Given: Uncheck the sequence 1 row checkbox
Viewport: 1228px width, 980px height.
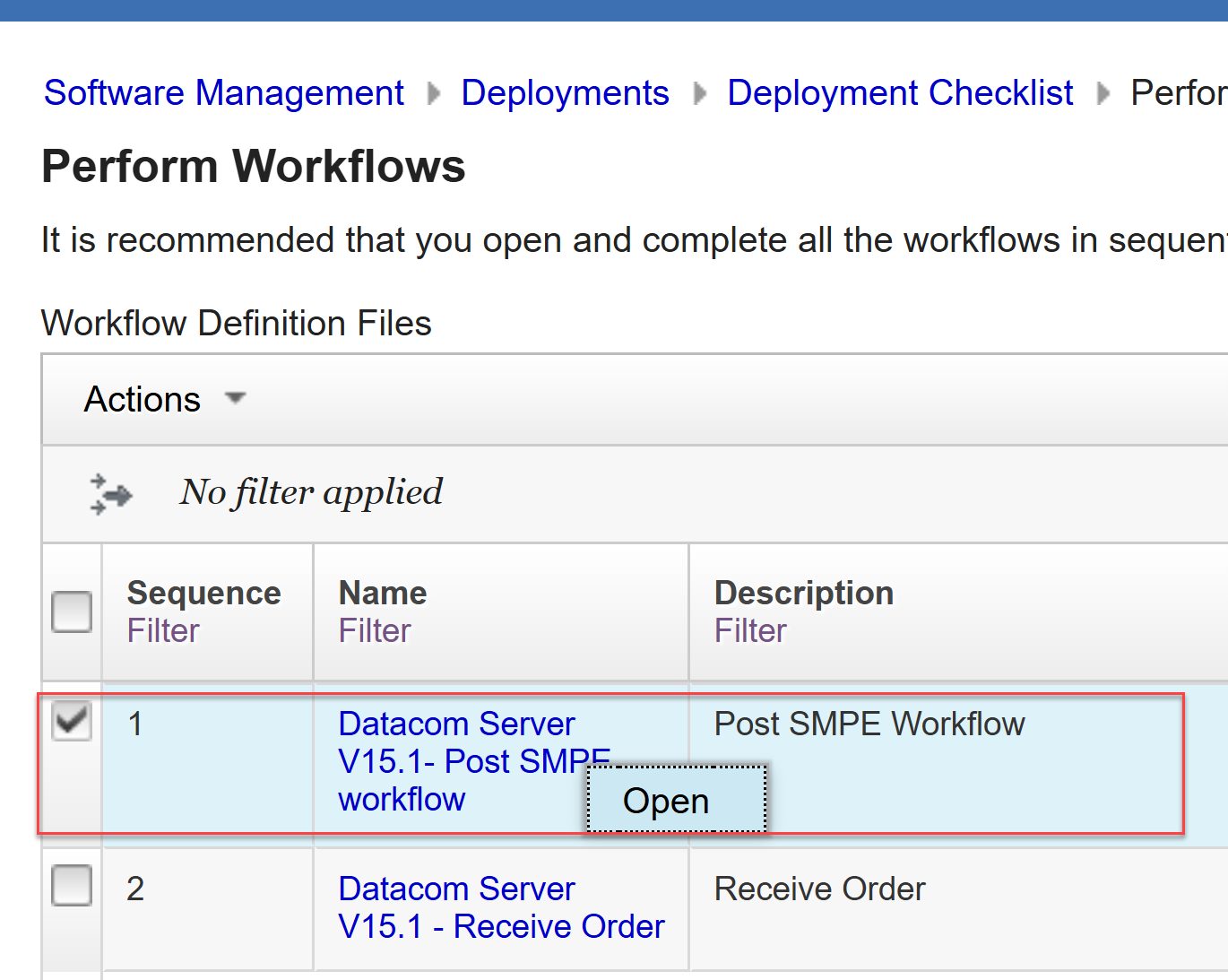Looking at the screenshot, I should point(72,721).
